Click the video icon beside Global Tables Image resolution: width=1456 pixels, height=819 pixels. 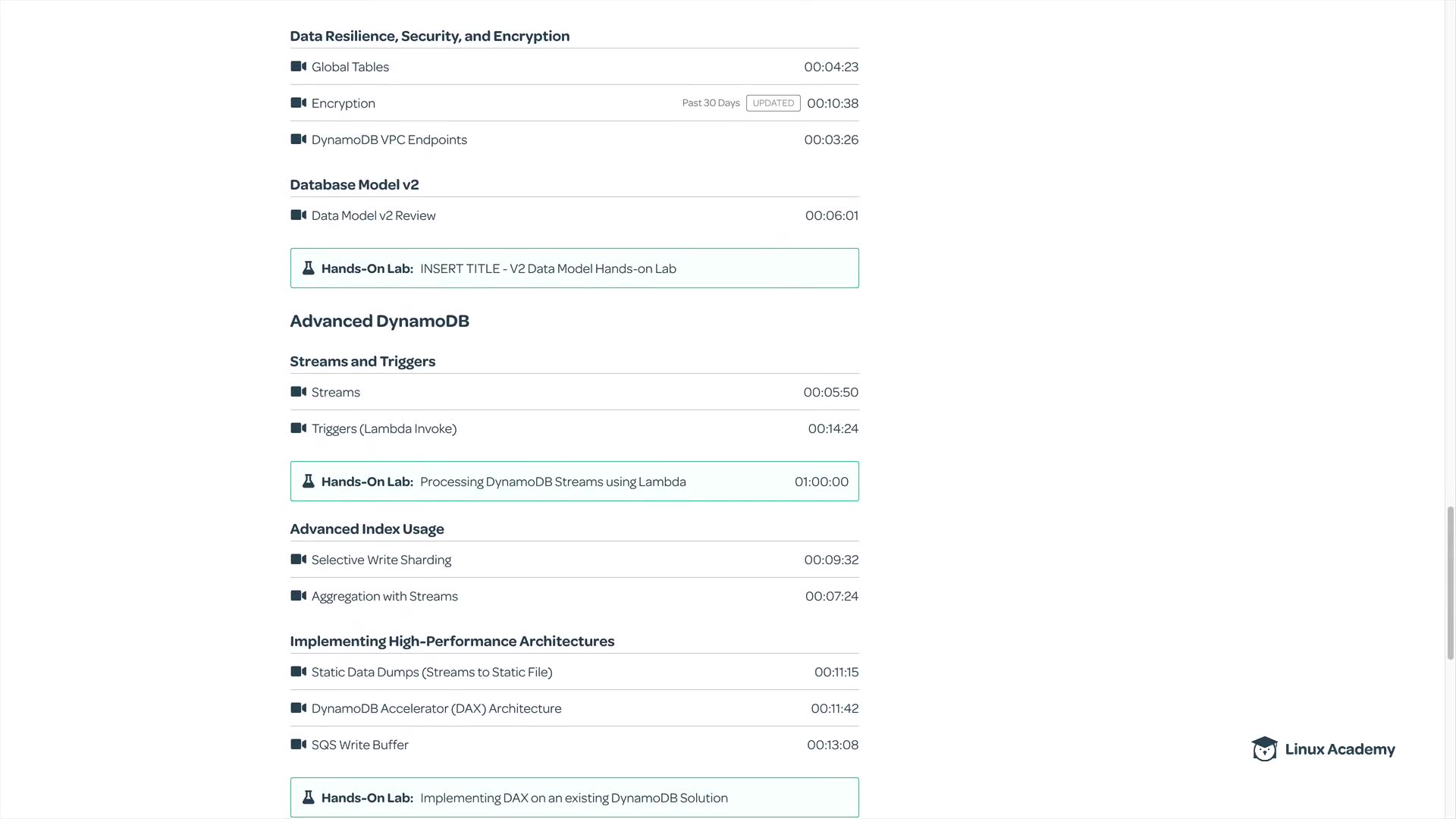[x=298, y=67]
